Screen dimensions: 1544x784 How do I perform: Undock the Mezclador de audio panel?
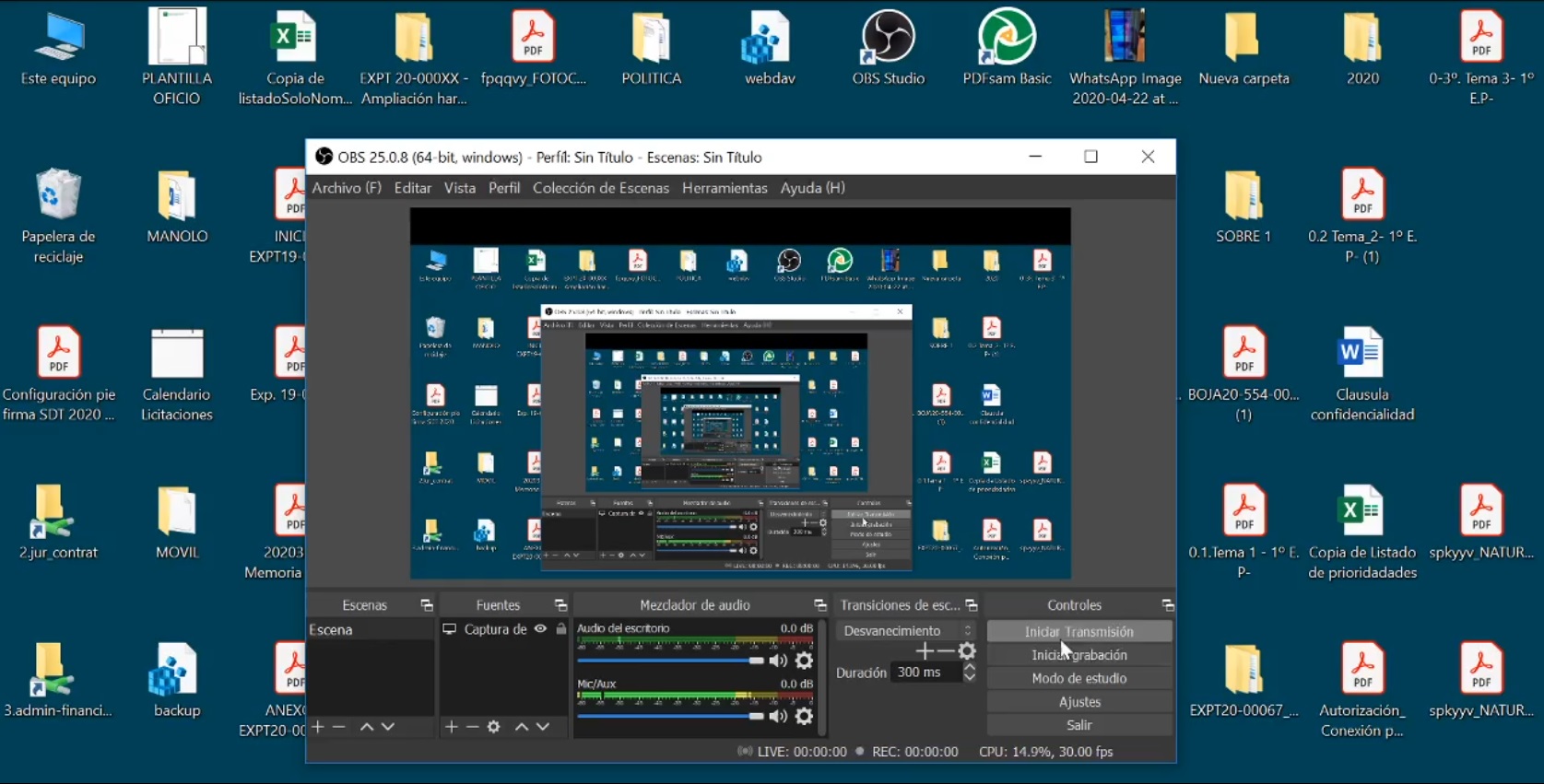(819, 605)
